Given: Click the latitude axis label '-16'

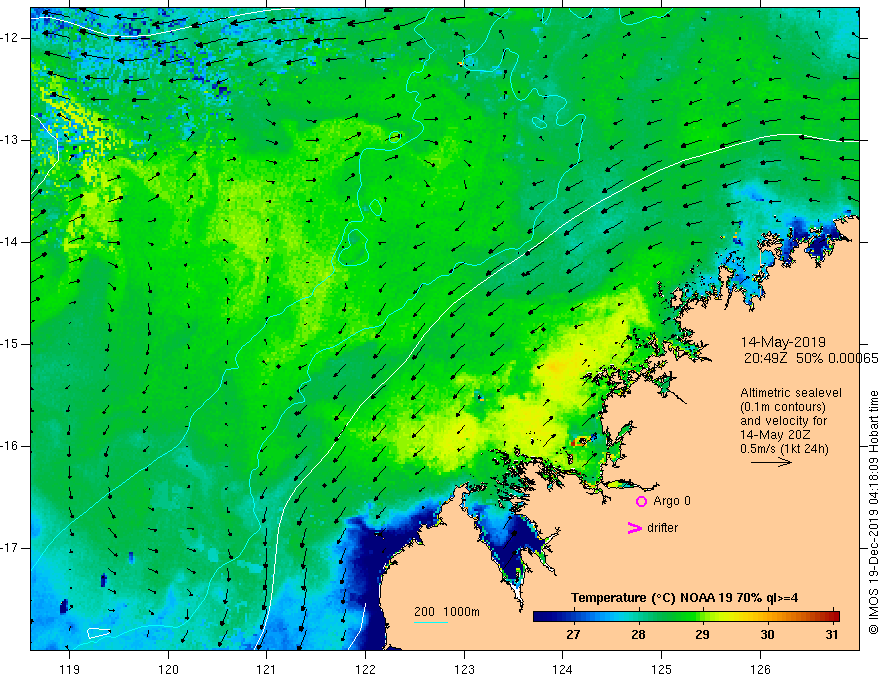Looking at the screenshot, I should pos(10,446).
